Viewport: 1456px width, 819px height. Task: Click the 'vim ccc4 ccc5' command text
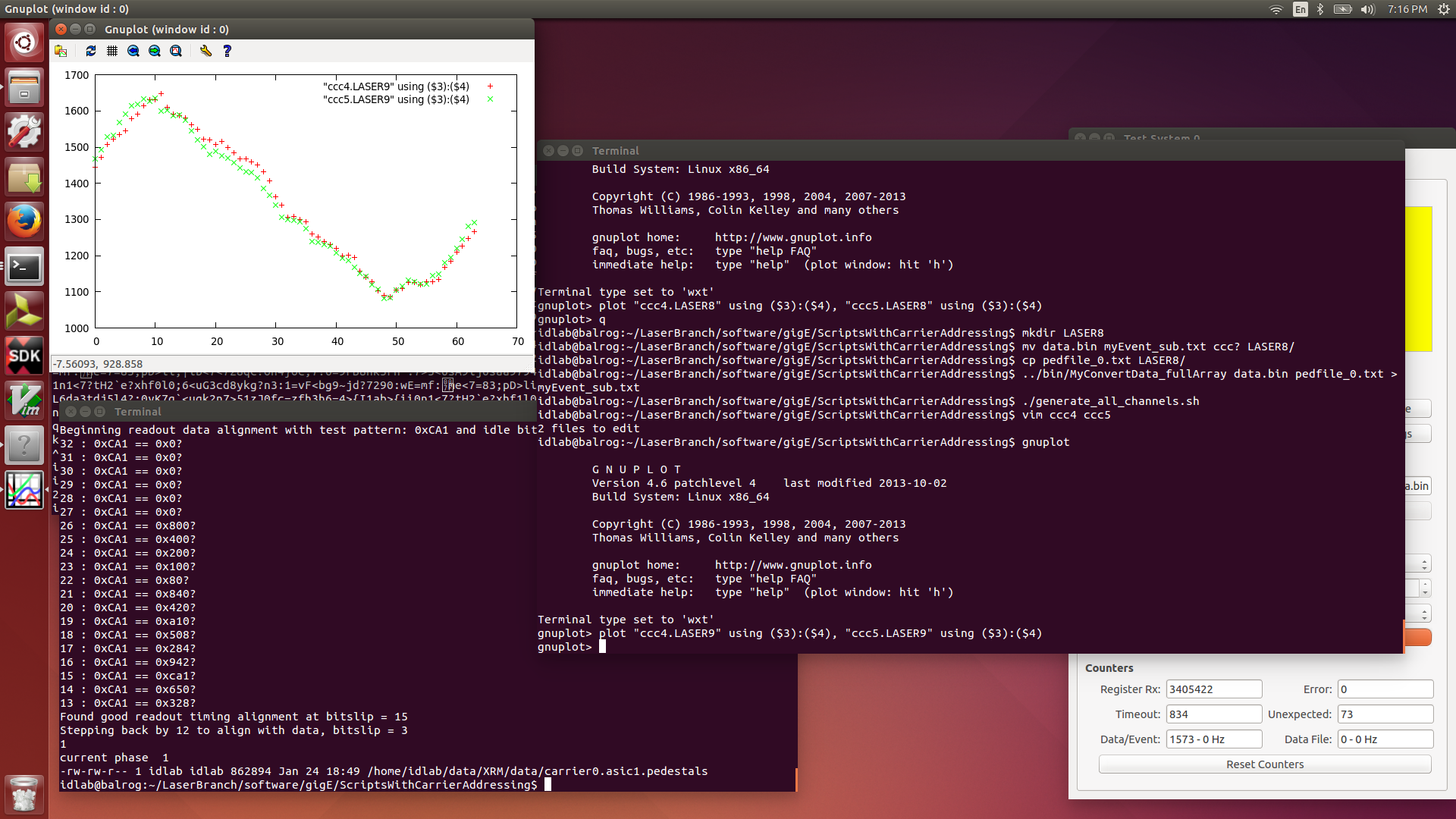coord(1065,415)
